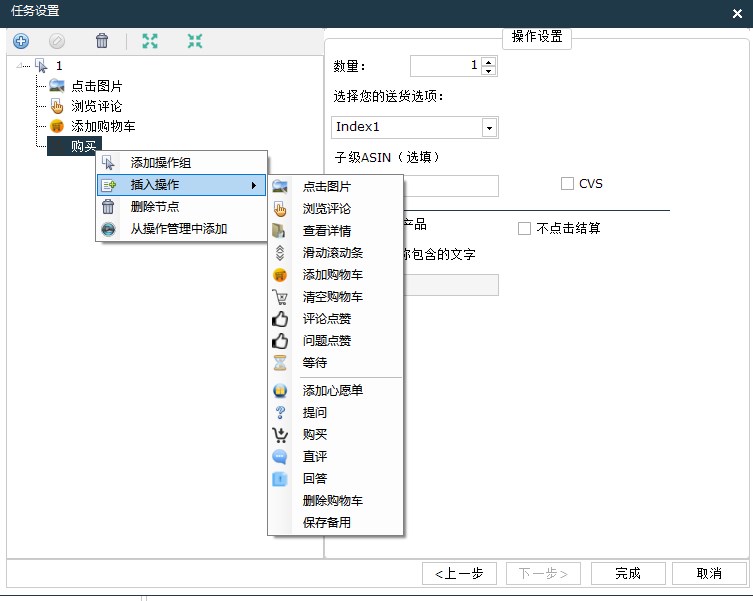Select 问题点赞 from the submenu
Viewport: 753px width, 601px height.
(x=335, y=341)
